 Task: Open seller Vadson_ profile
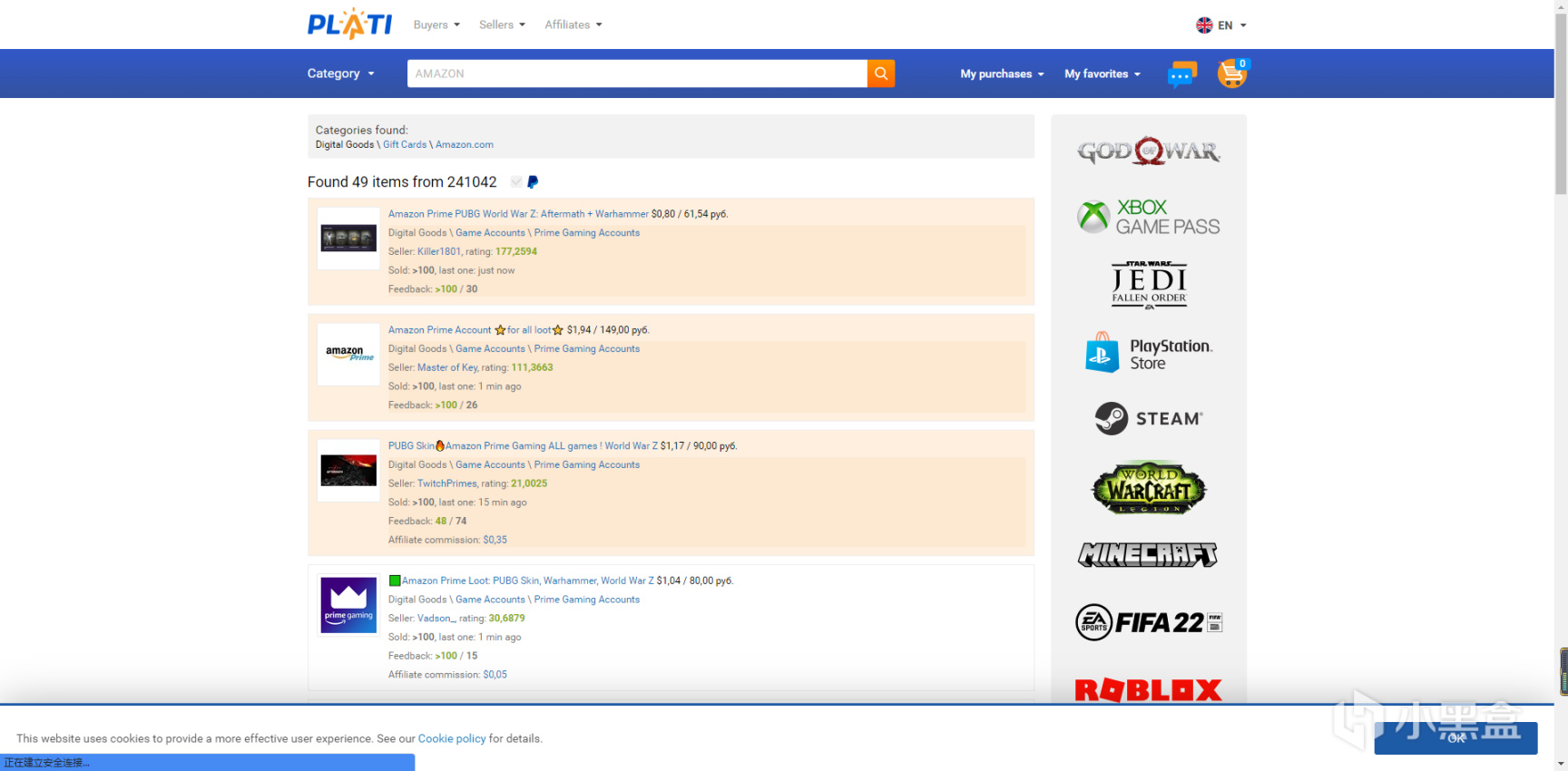(436, 619)
